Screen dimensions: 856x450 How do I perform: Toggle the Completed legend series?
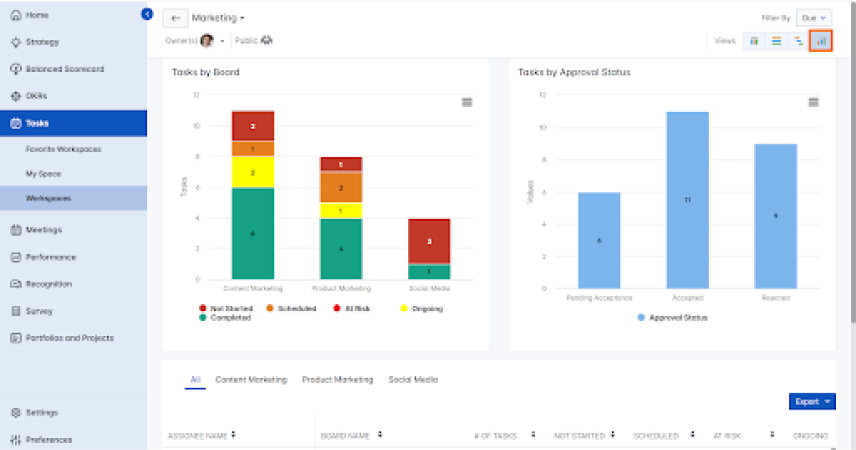pyautogui.click(x=225, y=318)
